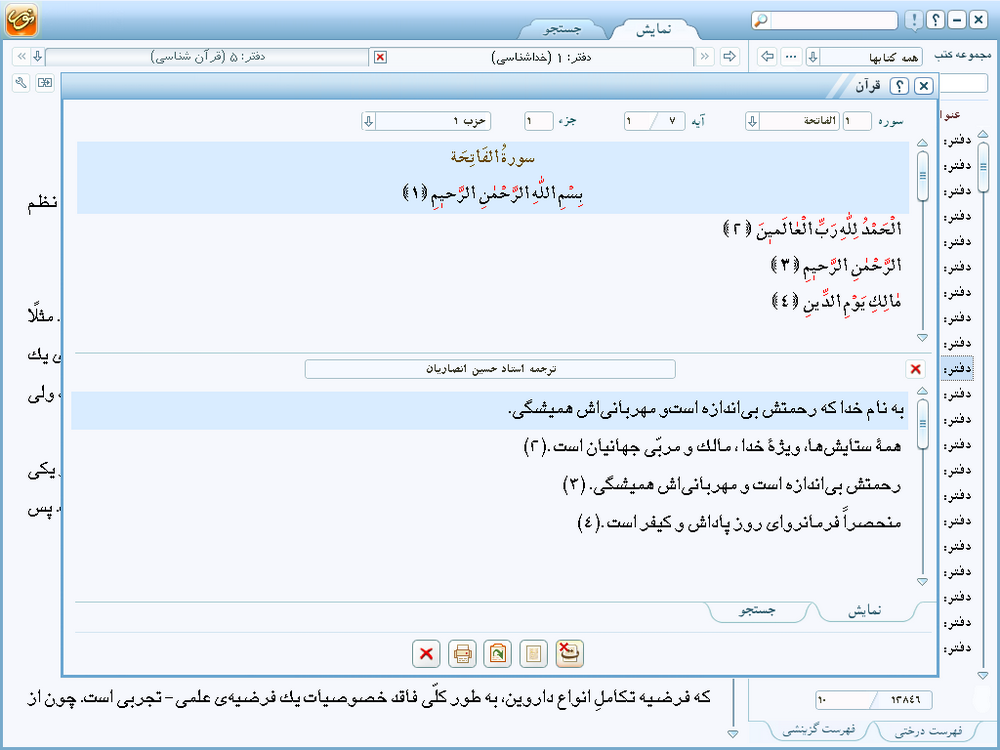The width and height of the screenshot is (1000, 750).
Task: Open the translation selector 'ترجمه استاد حسین انصاریان'
Action: tap(490, 369)
